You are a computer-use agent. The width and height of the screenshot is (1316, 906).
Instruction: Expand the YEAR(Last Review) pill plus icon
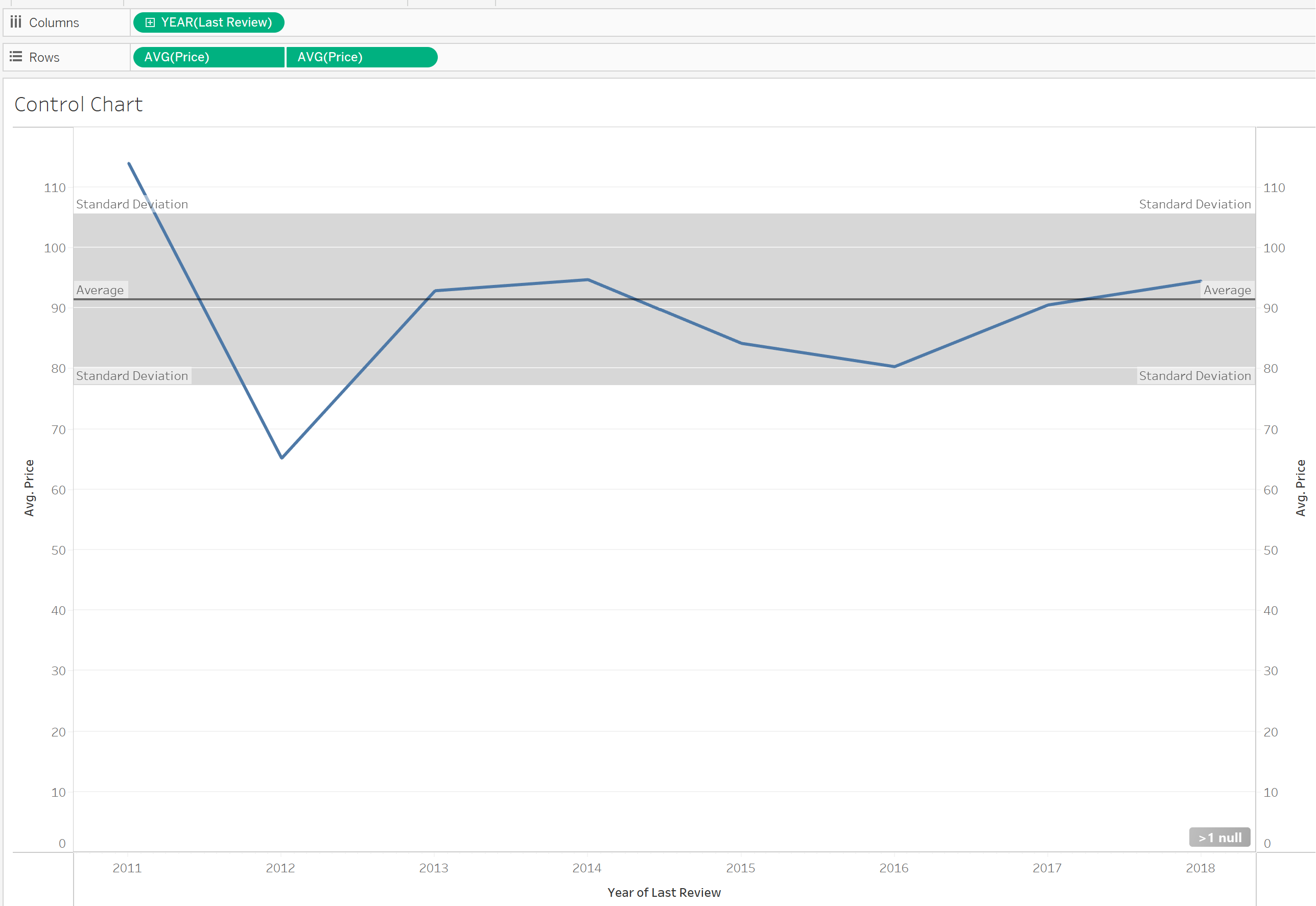[x=150, y=22]
